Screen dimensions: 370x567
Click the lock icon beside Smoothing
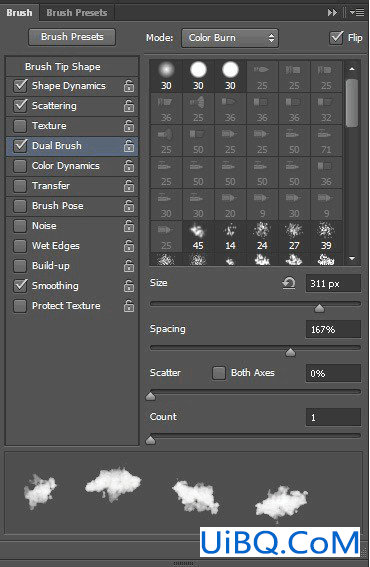(x=129, y=286)
